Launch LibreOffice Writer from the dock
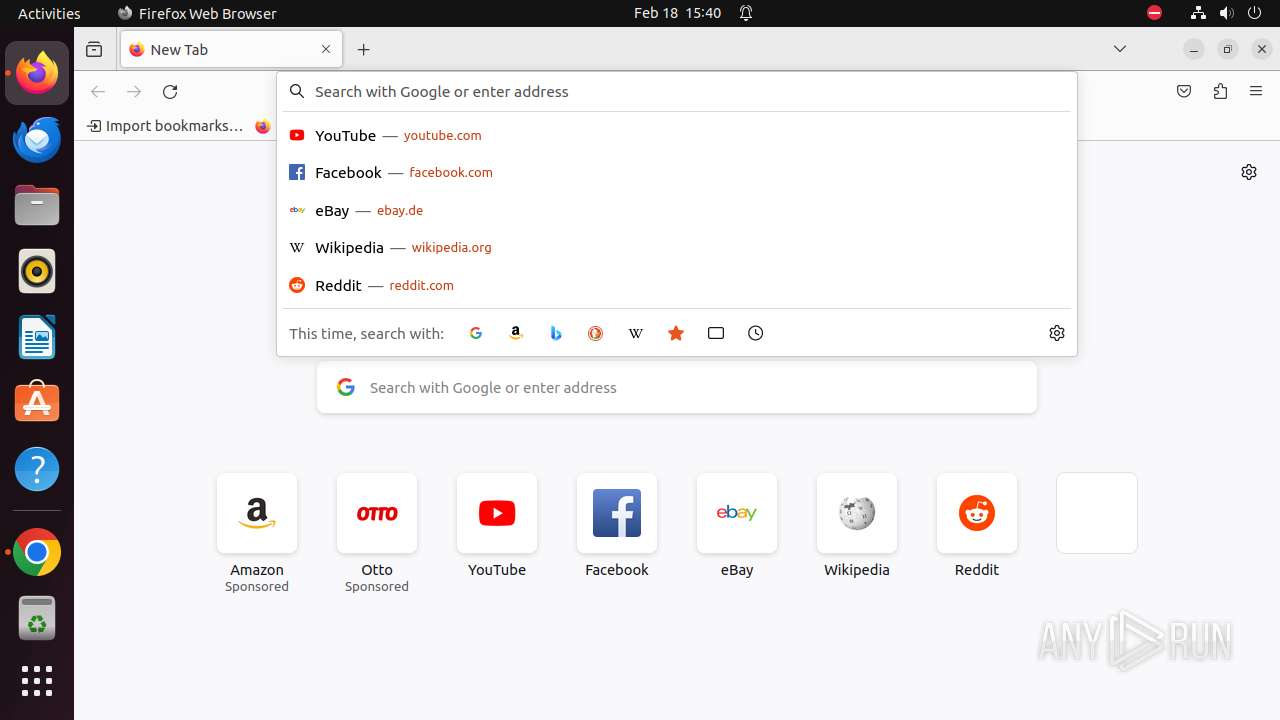The height and width of the screenshot is (720, 1280). [37, 337]
